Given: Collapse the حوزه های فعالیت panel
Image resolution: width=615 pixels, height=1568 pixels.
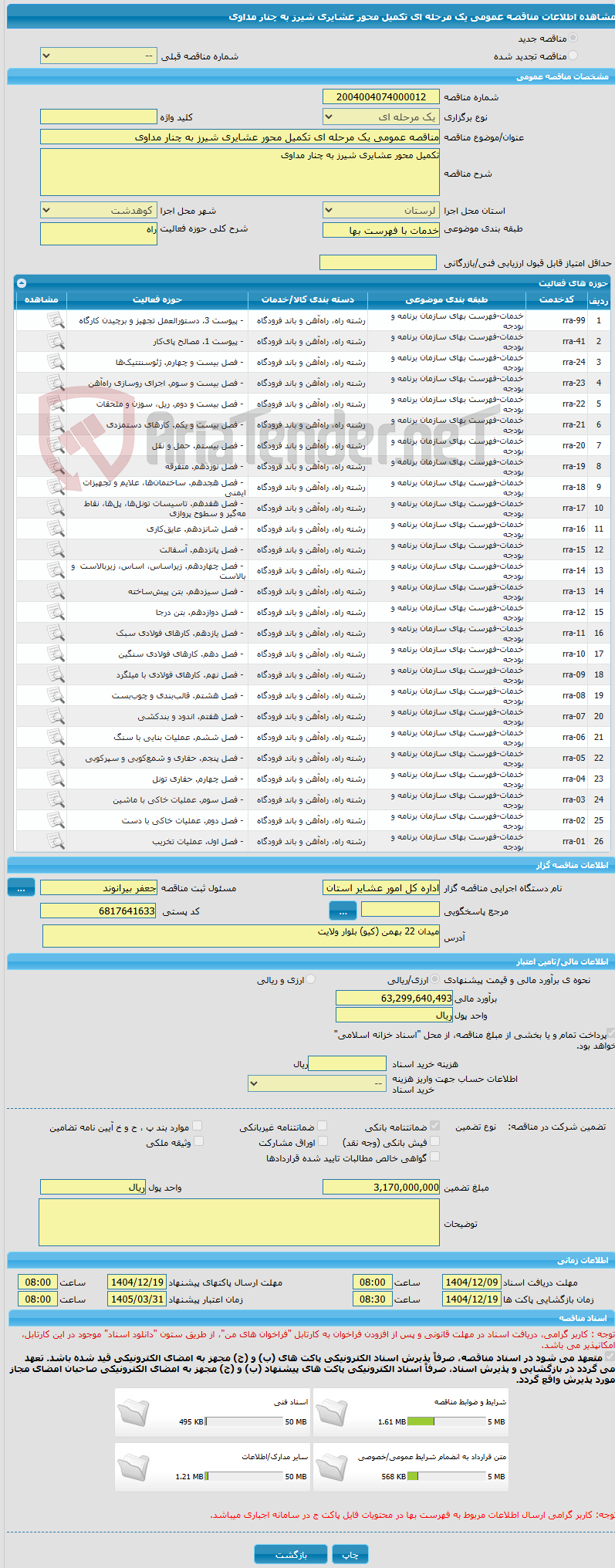Looking at the screenshot, I should (22, 283).
